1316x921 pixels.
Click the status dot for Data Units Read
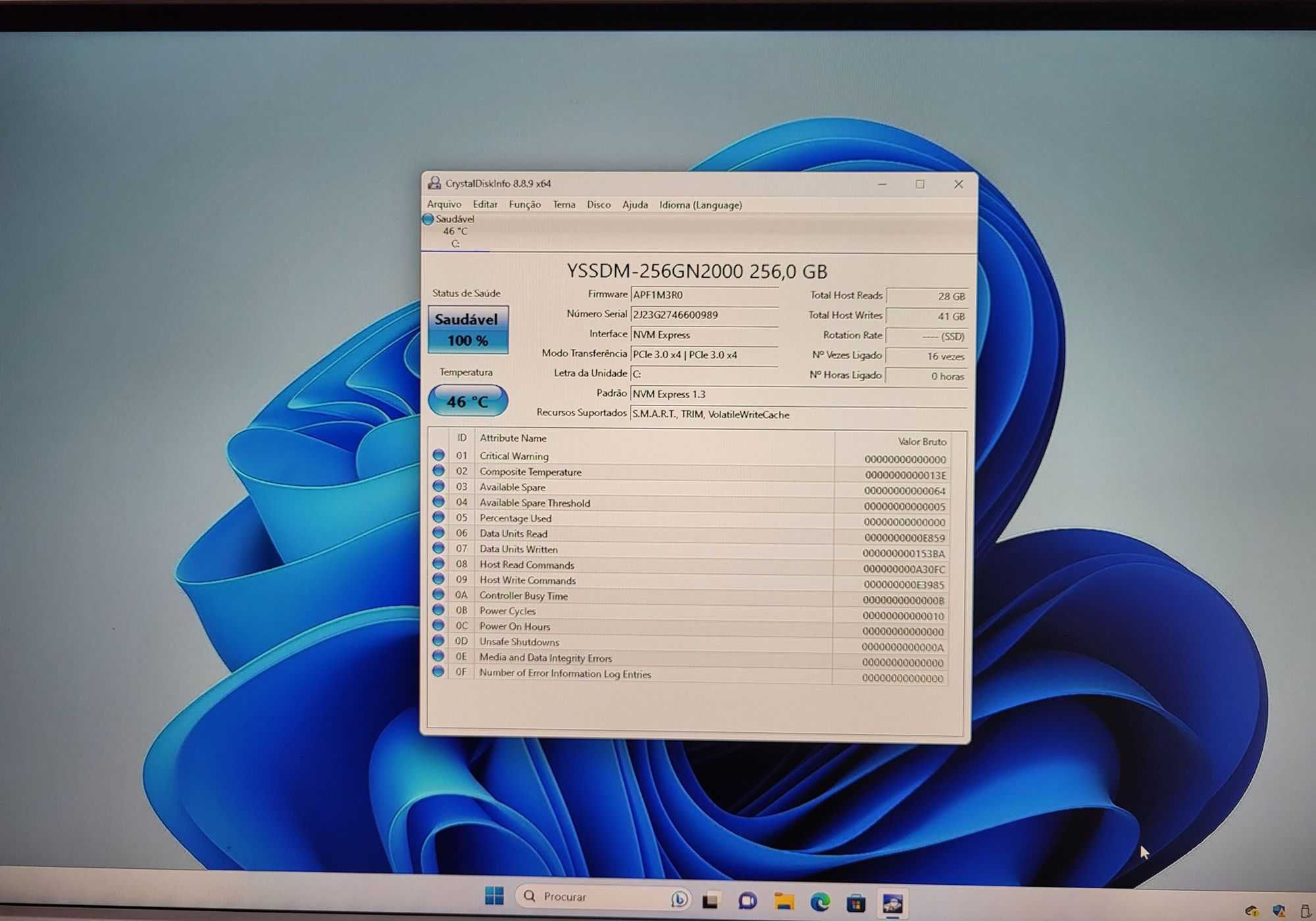coord(438,532)
